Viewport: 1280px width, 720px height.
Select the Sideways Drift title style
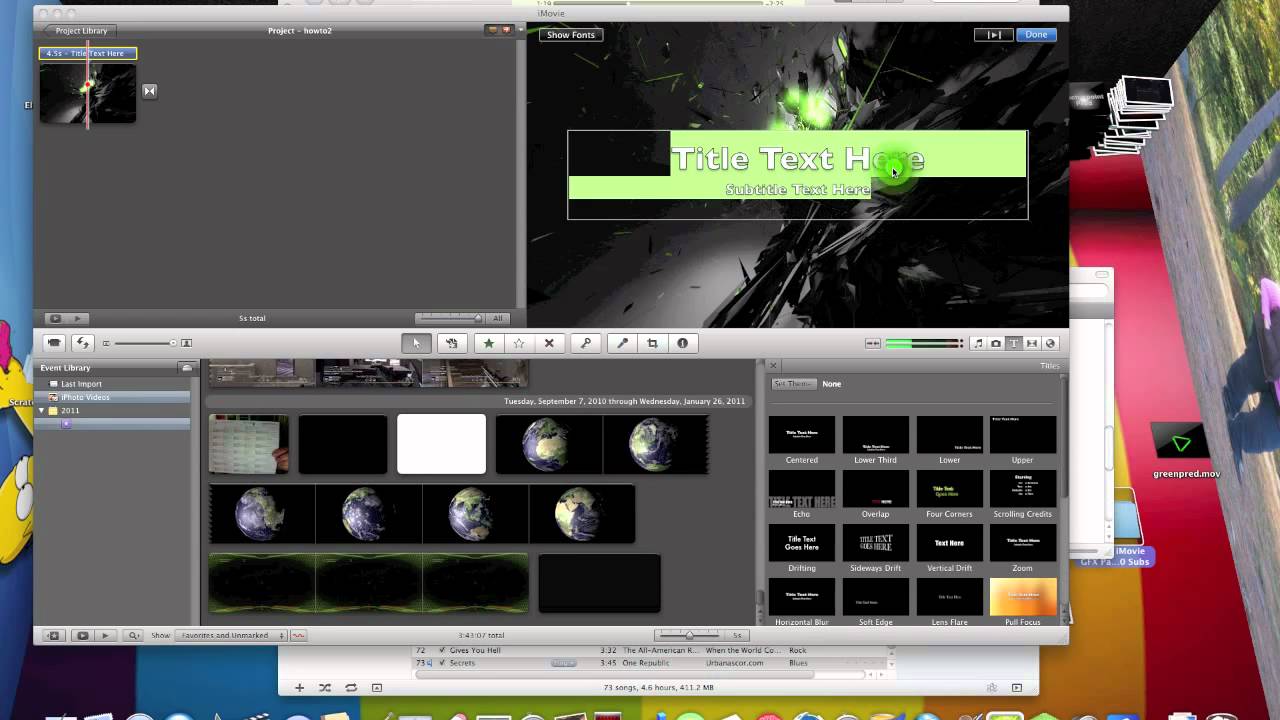click(x=875, y=548)
